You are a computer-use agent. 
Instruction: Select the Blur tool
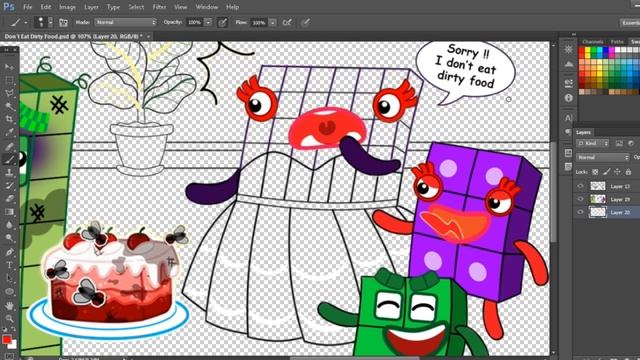(x=9, y=225)
